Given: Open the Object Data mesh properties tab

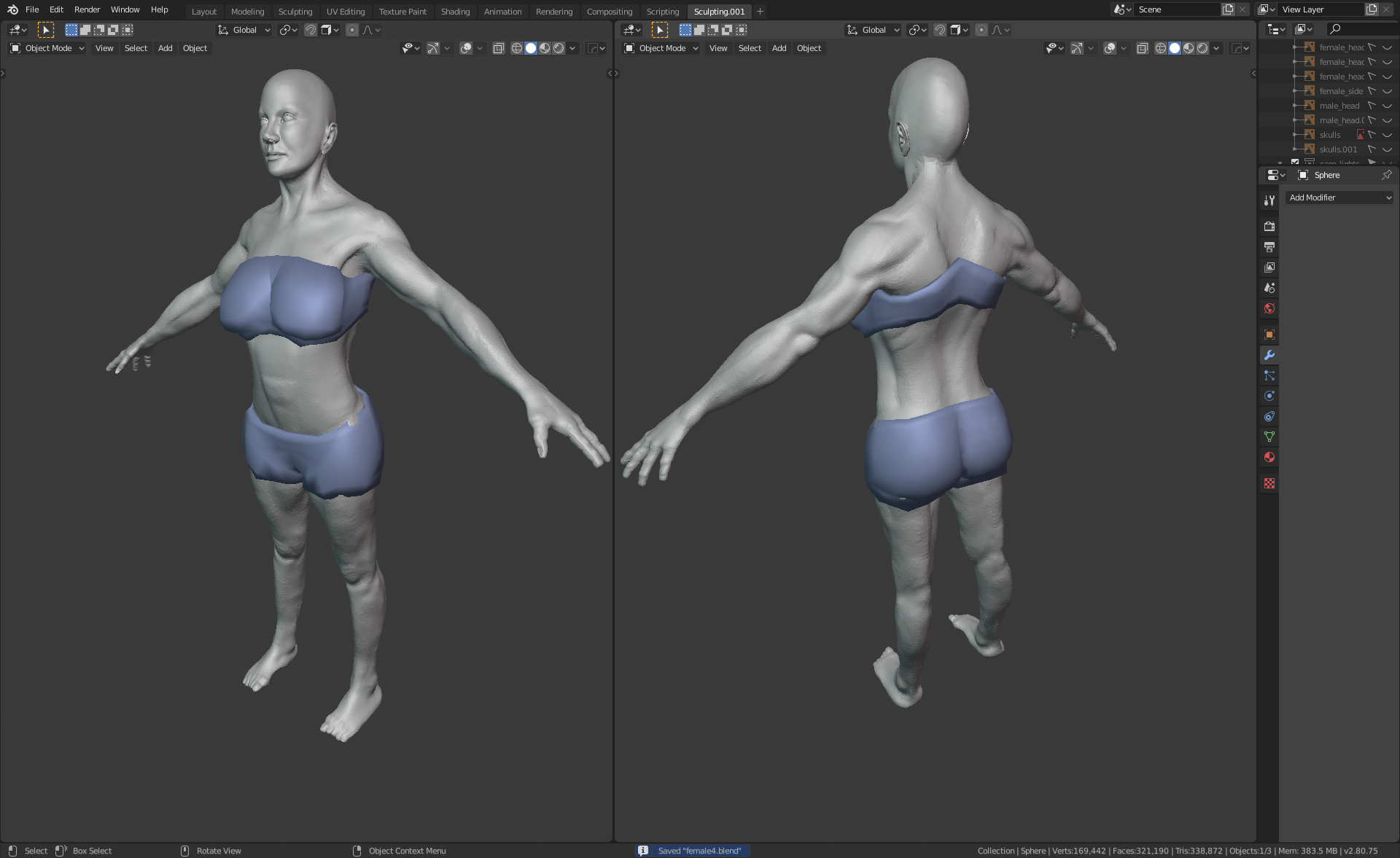Looking at the screenshot, I should coord(1269,437).
